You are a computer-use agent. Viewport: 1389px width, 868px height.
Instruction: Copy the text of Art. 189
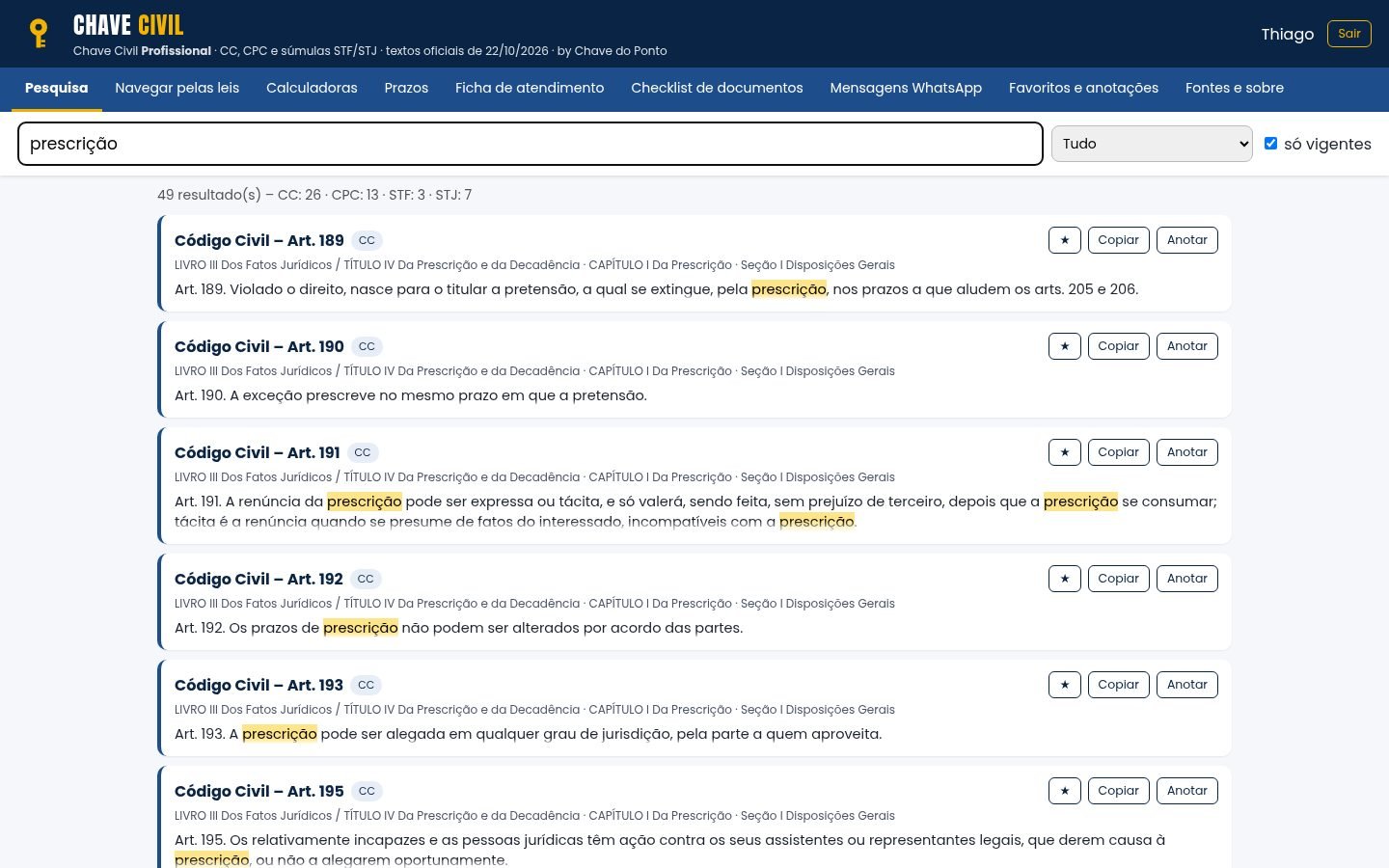[x=1119, y=240]
